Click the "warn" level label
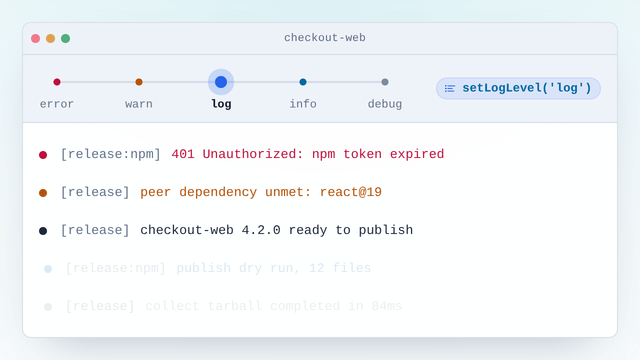This screenshot has width=640, height=360. pyautogui.click(x=139, y=104)
